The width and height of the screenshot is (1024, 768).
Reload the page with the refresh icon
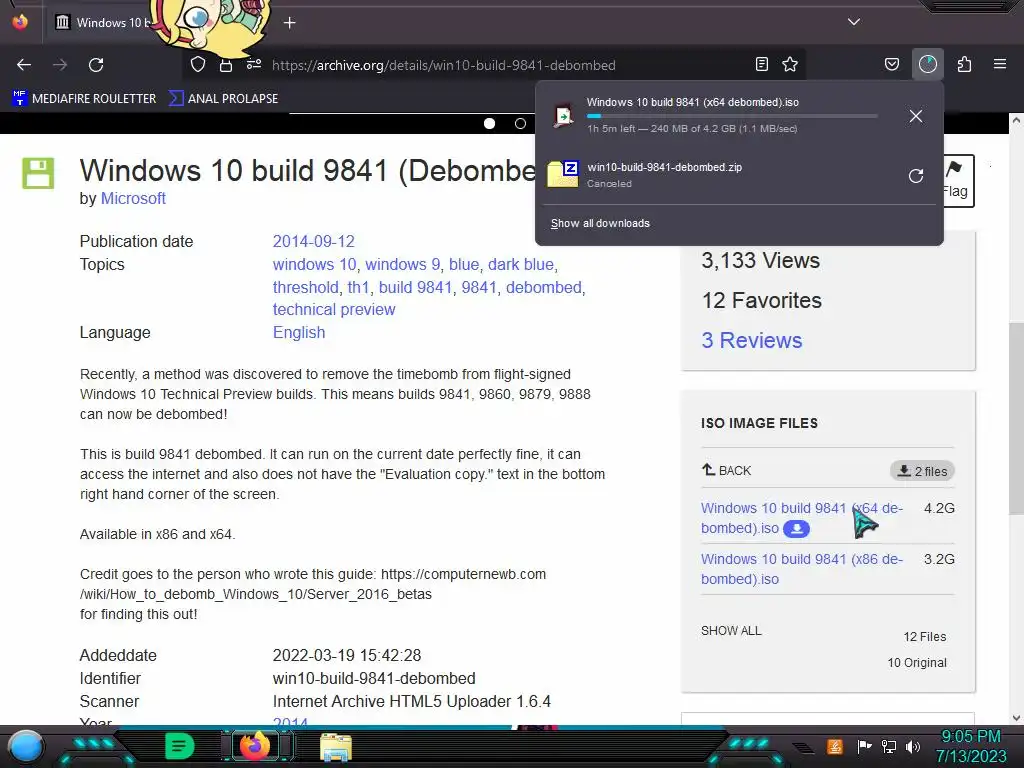coord(96,65)
